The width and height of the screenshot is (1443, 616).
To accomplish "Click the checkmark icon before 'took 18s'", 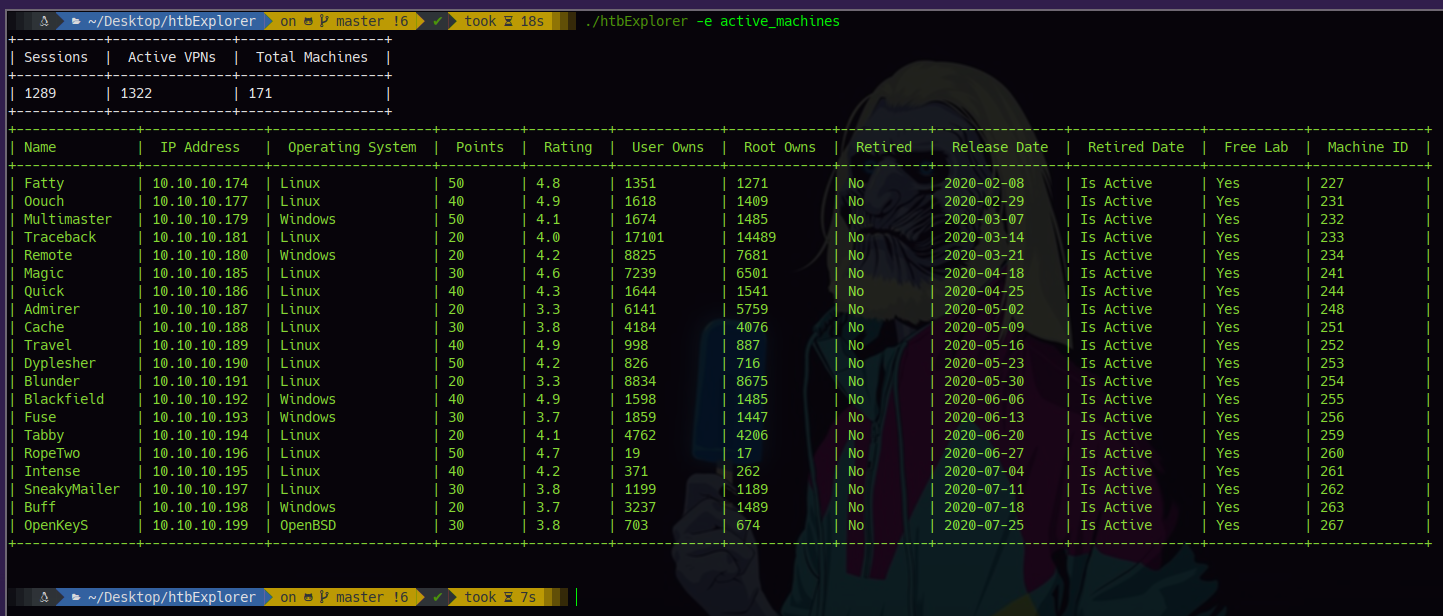I will 437,21.
